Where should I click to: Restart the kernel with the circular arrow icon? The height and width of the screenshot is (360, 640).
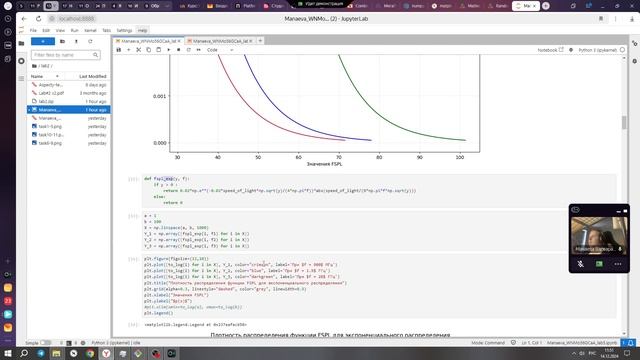(189, 50)
